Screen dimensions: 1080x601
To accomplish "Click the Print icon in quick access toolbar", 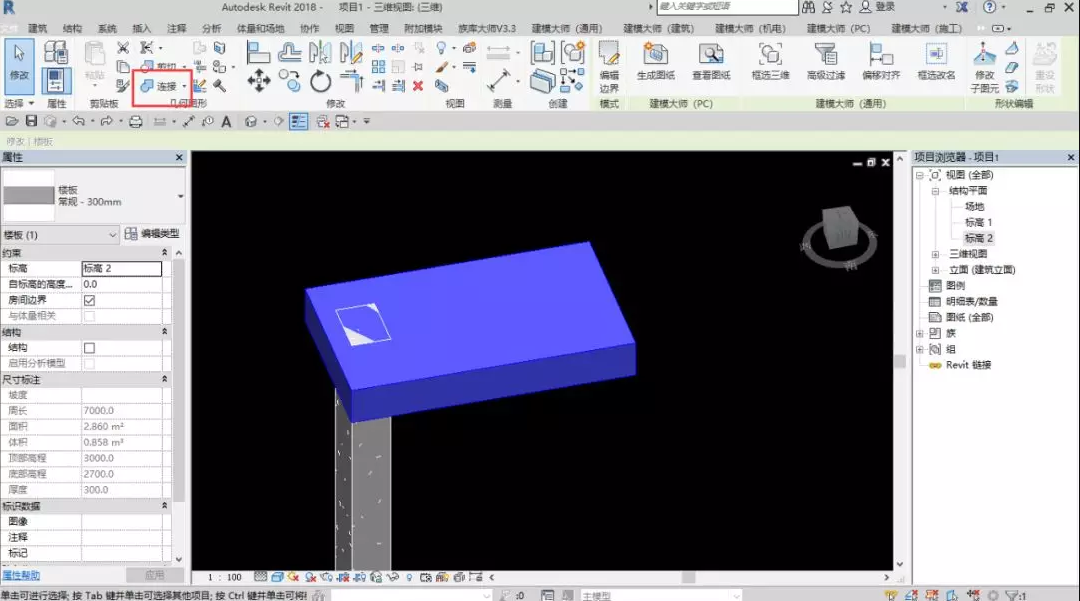I will [136, 122].
